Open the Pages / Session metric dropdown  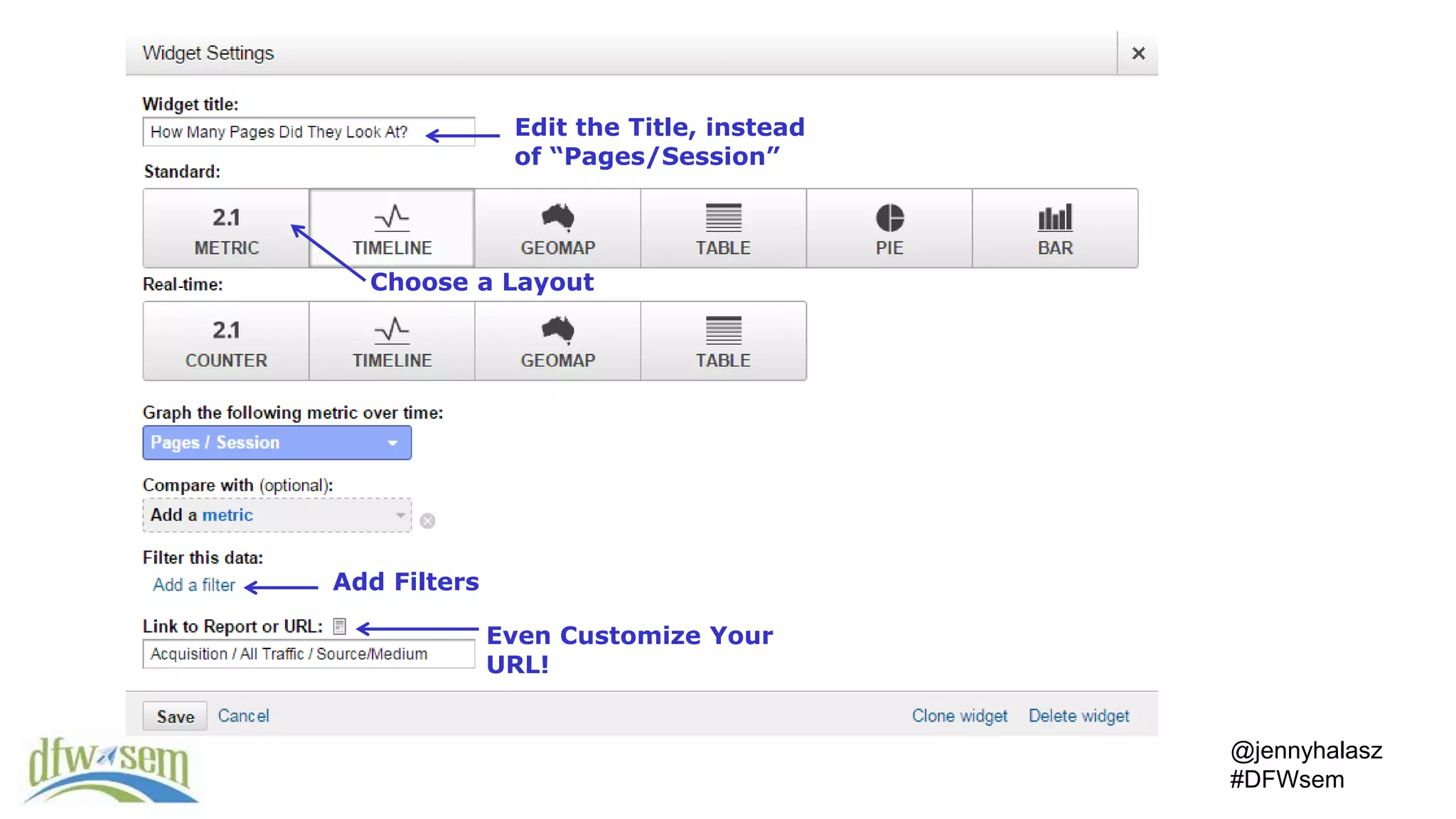coord(277,443)
